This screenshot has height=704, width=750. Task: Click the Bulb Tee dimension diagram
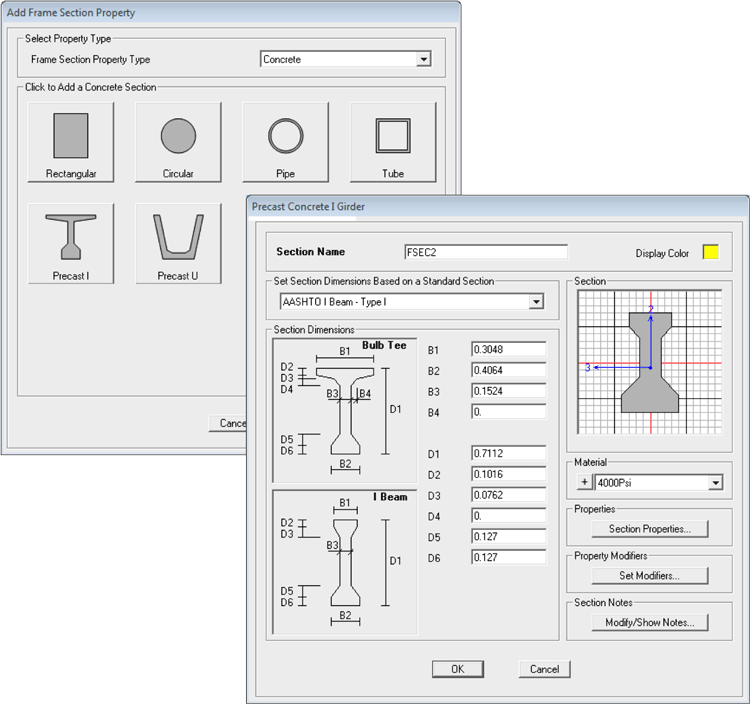(x=345, y=410)
